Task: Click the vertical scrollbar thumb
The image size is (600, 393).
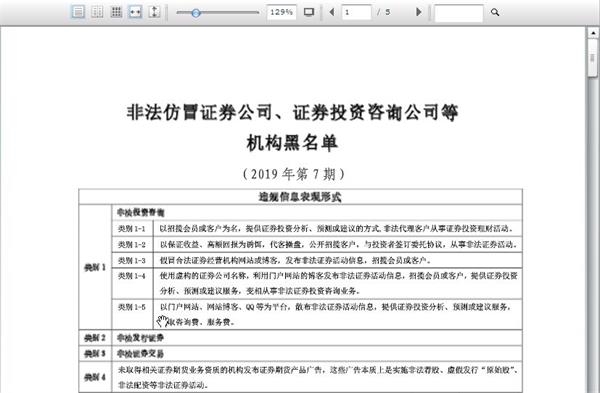Action: pyautogui.click(x=593, y=57)
